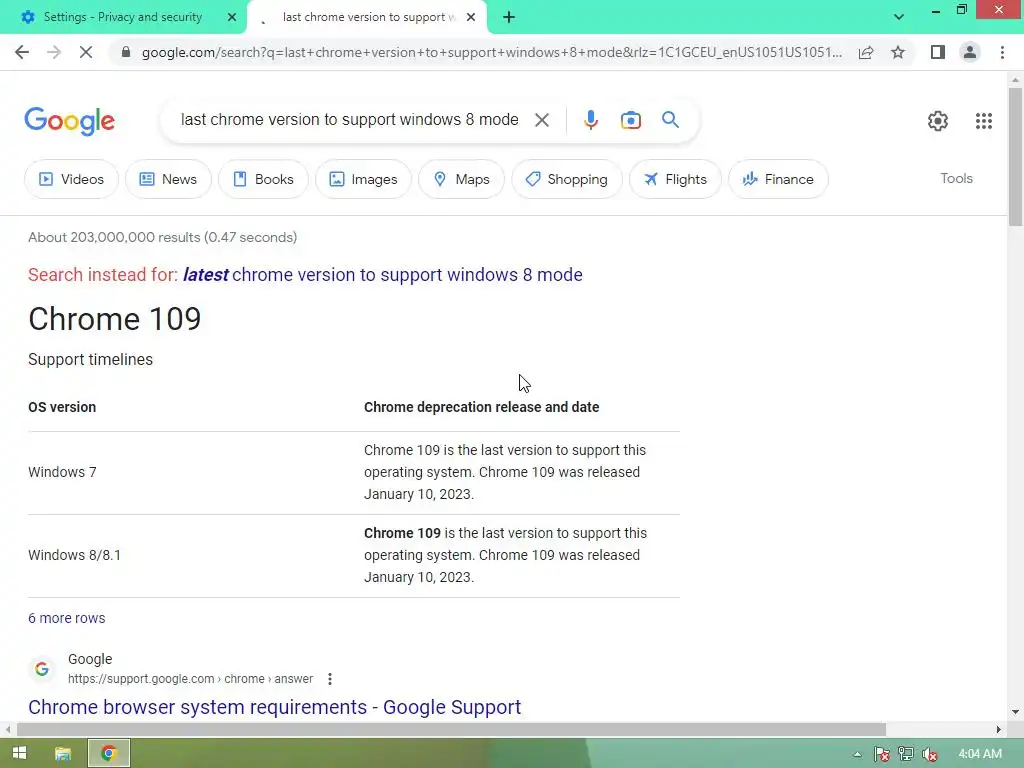1024x768 pixels.
Task: Select the Windows 7 table cell
Action: 62,472
